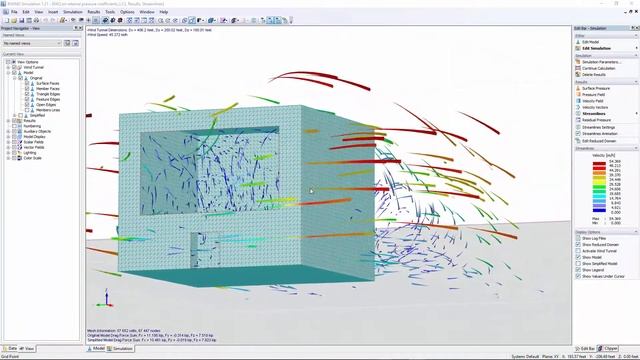The width and height of the screenshot is (640, 360).
Task: Show Residual Pressure results
Action: 596,120
